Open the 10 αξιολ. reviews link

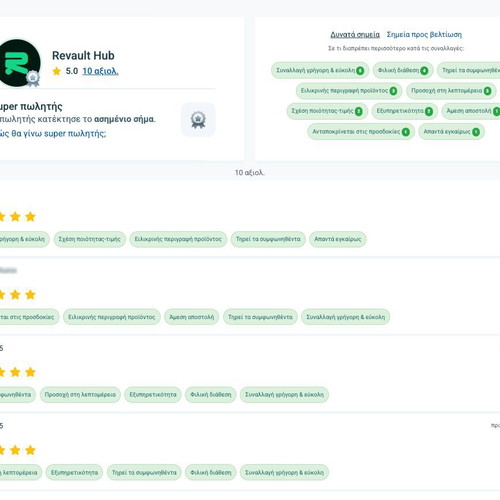coord(100,71)
